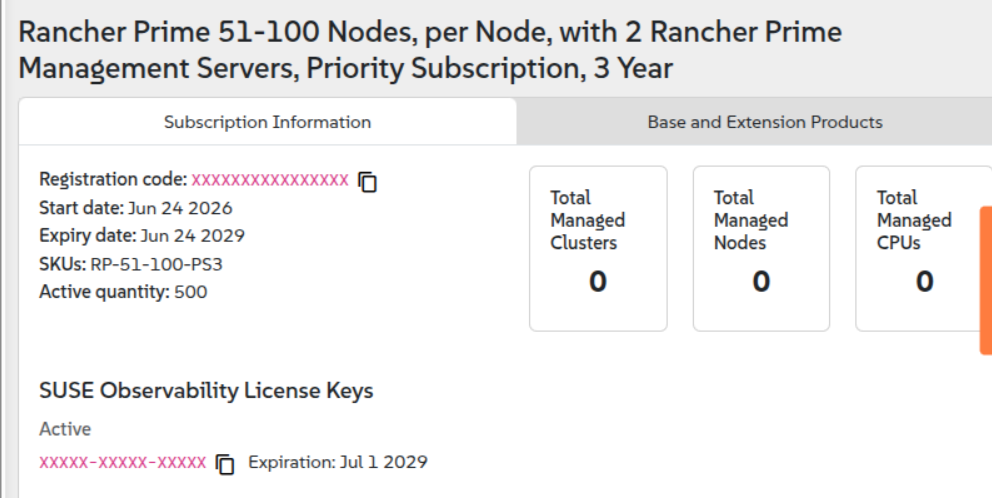Click the 'SKUs:' field label
Screen dimensions: 992x498
(x=63, y=264)
